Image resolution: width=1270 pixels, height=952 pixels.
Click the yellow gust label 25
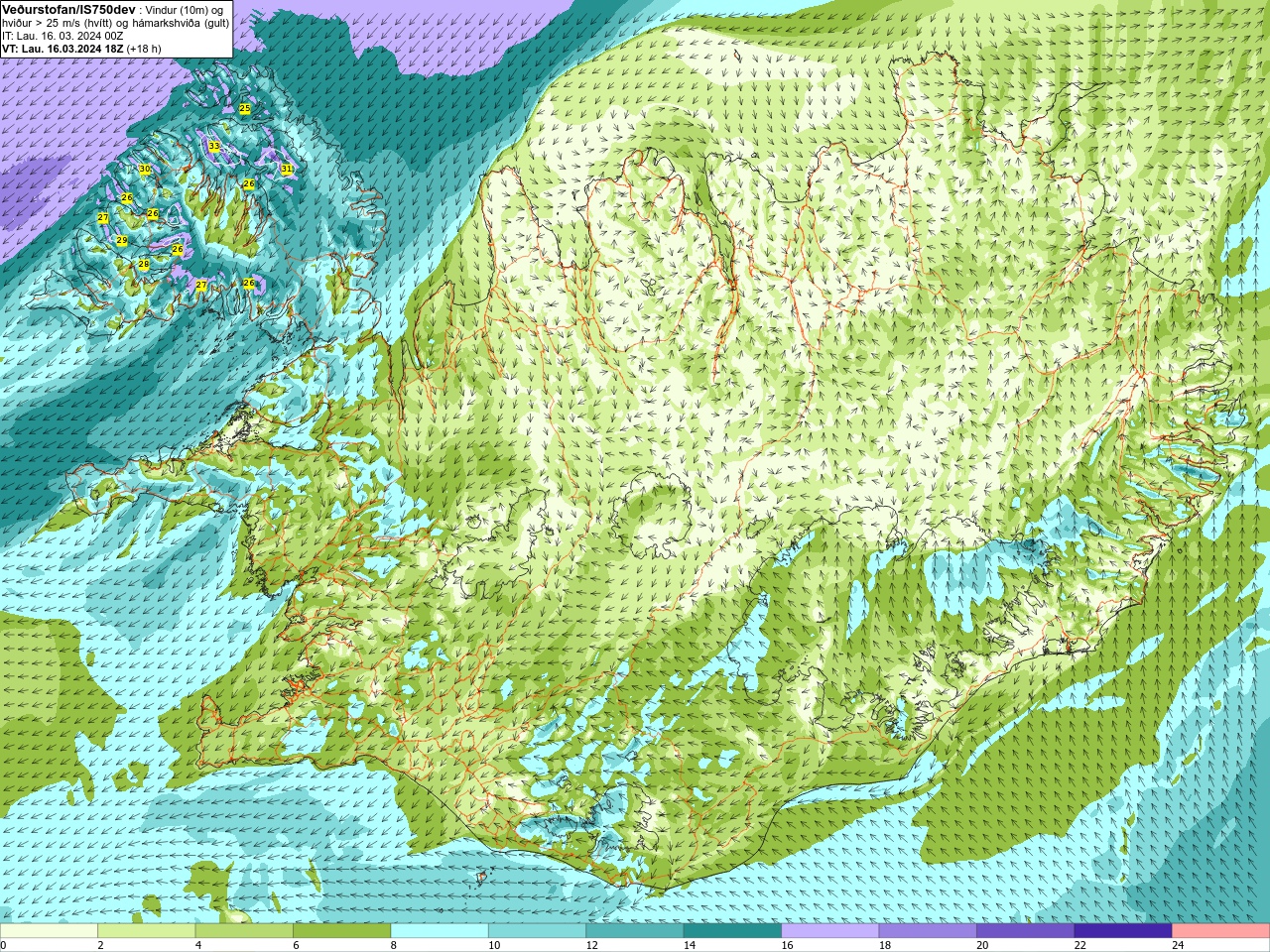245,108
